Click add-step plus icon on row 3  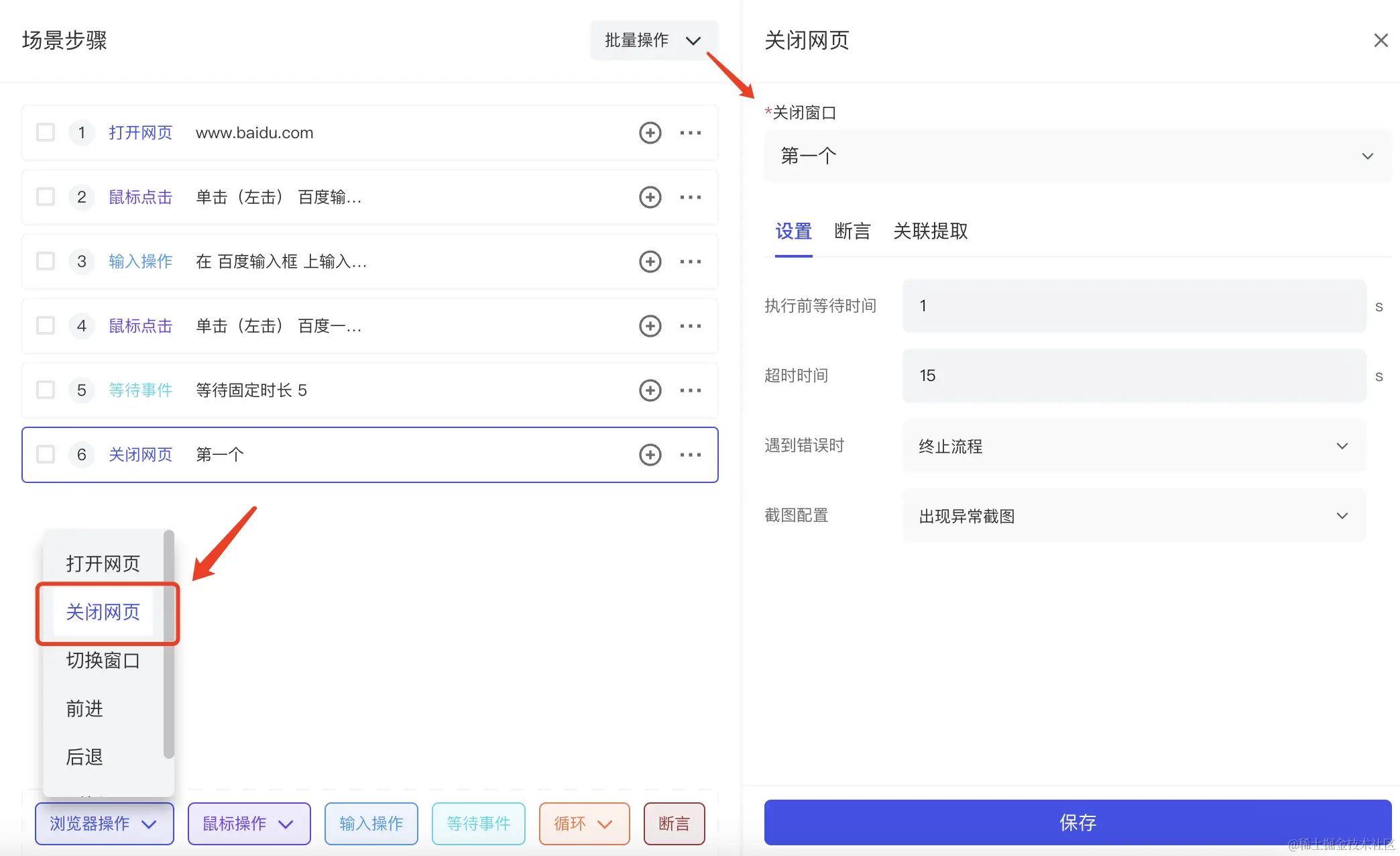click(x=650, y=262)
